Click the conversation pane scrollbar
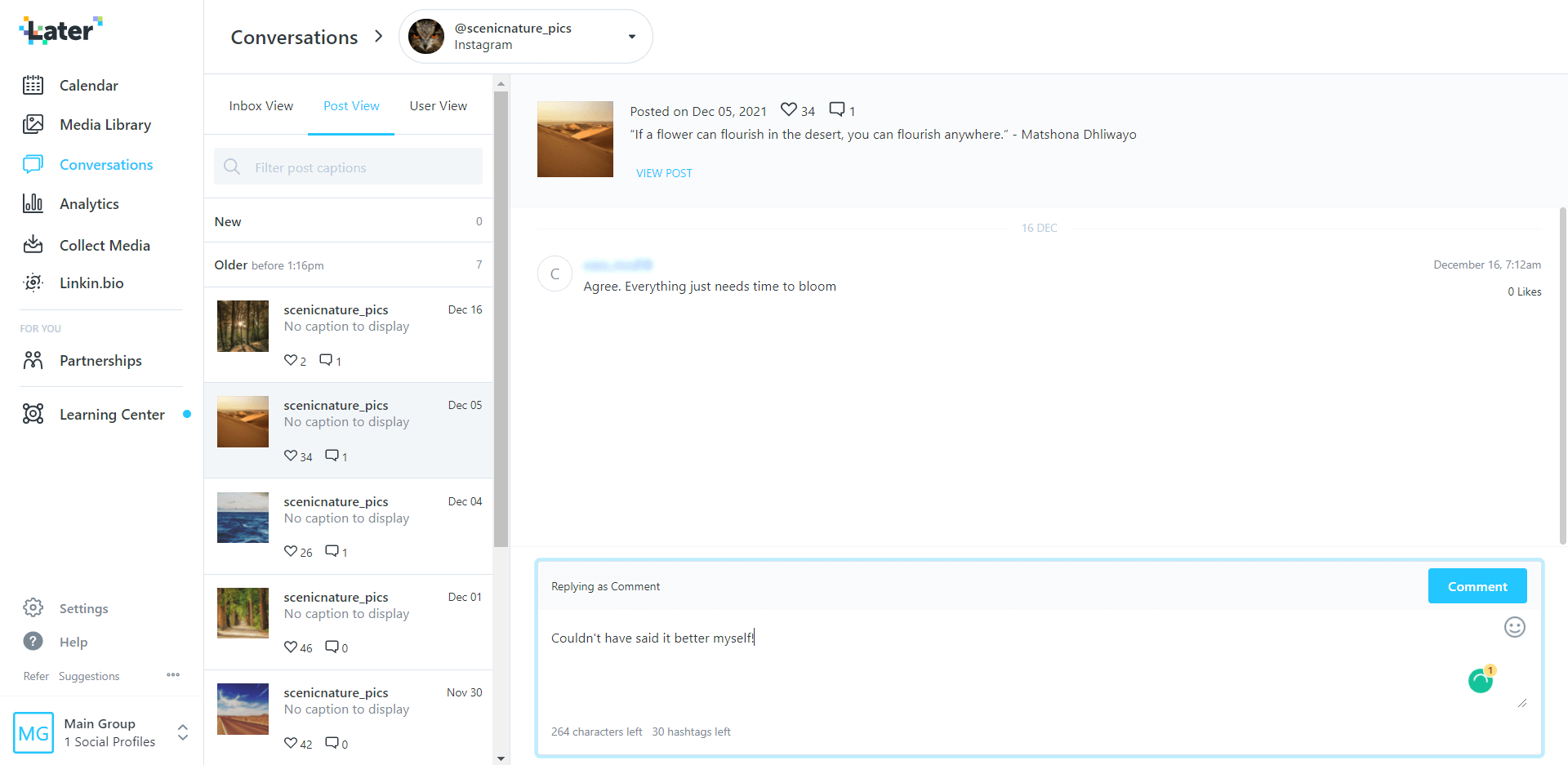 coord(1562,376)
